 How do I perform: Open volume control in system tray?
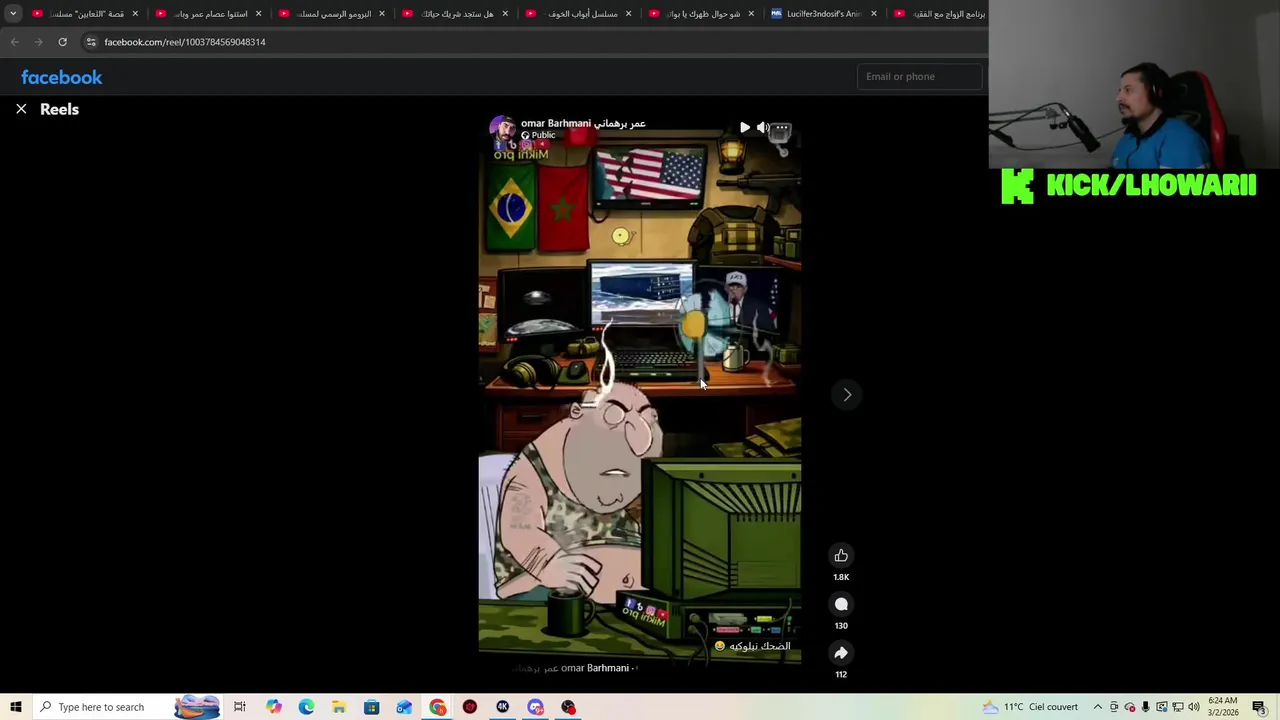[1193, 707]
